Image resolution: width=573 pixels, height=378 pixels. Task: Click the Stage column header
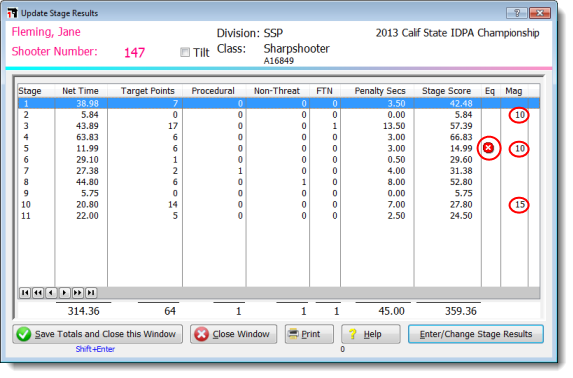click(x=30, y=91)
